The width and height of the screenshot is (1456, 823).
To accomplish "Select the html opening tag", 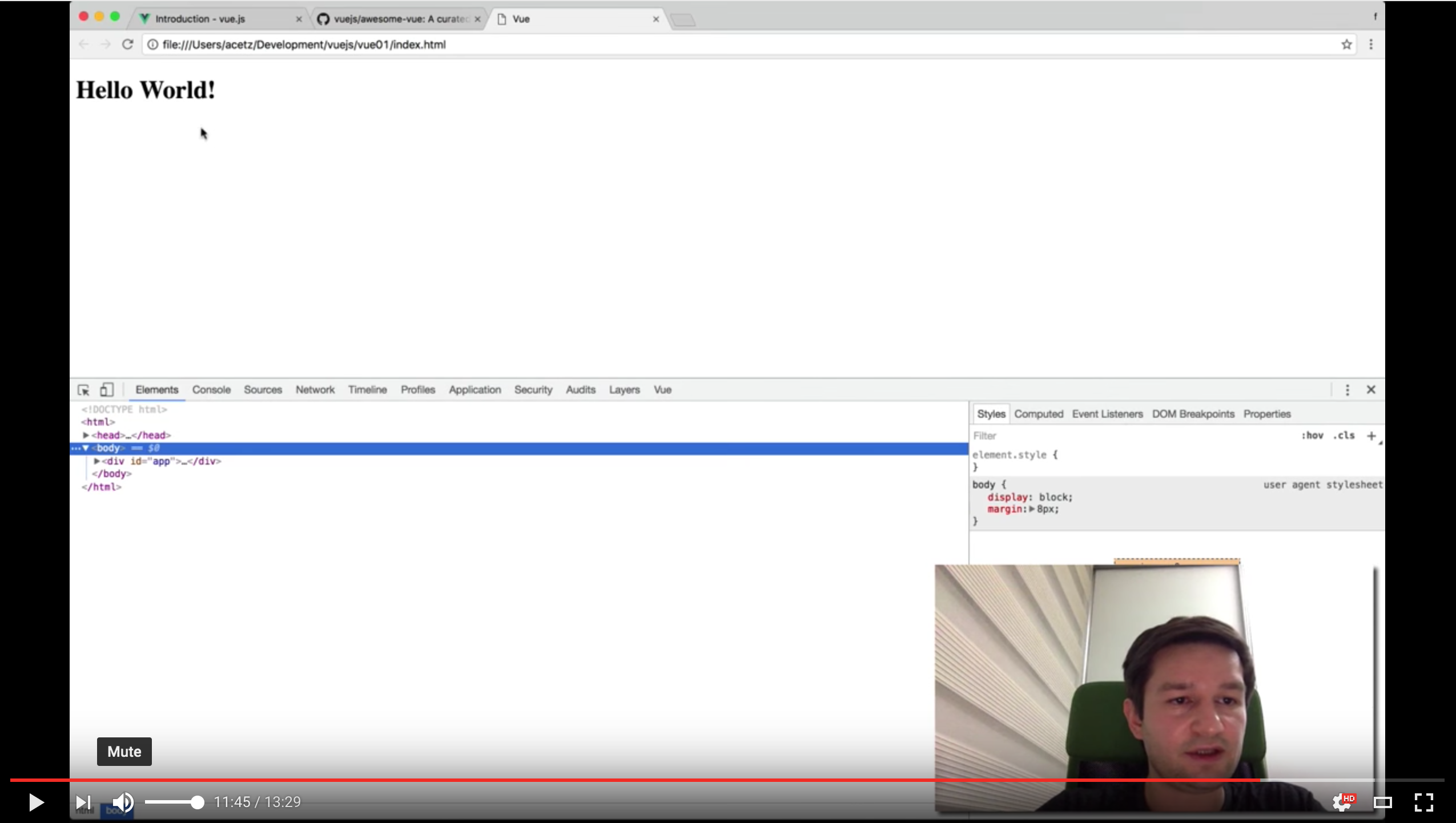I will pyautogui.click(x=98, y=422).
